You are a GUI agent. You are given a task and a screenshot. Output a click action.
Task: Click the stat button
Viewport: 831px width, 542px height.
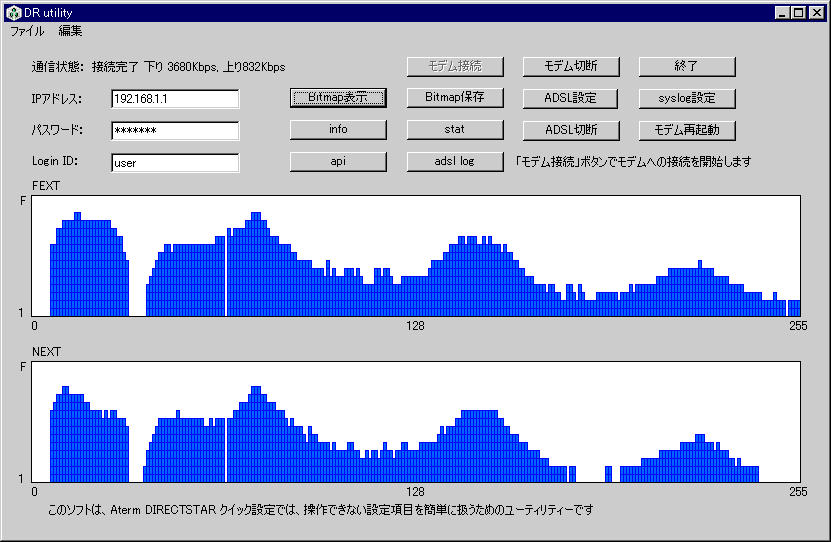(x=455, y=129)
